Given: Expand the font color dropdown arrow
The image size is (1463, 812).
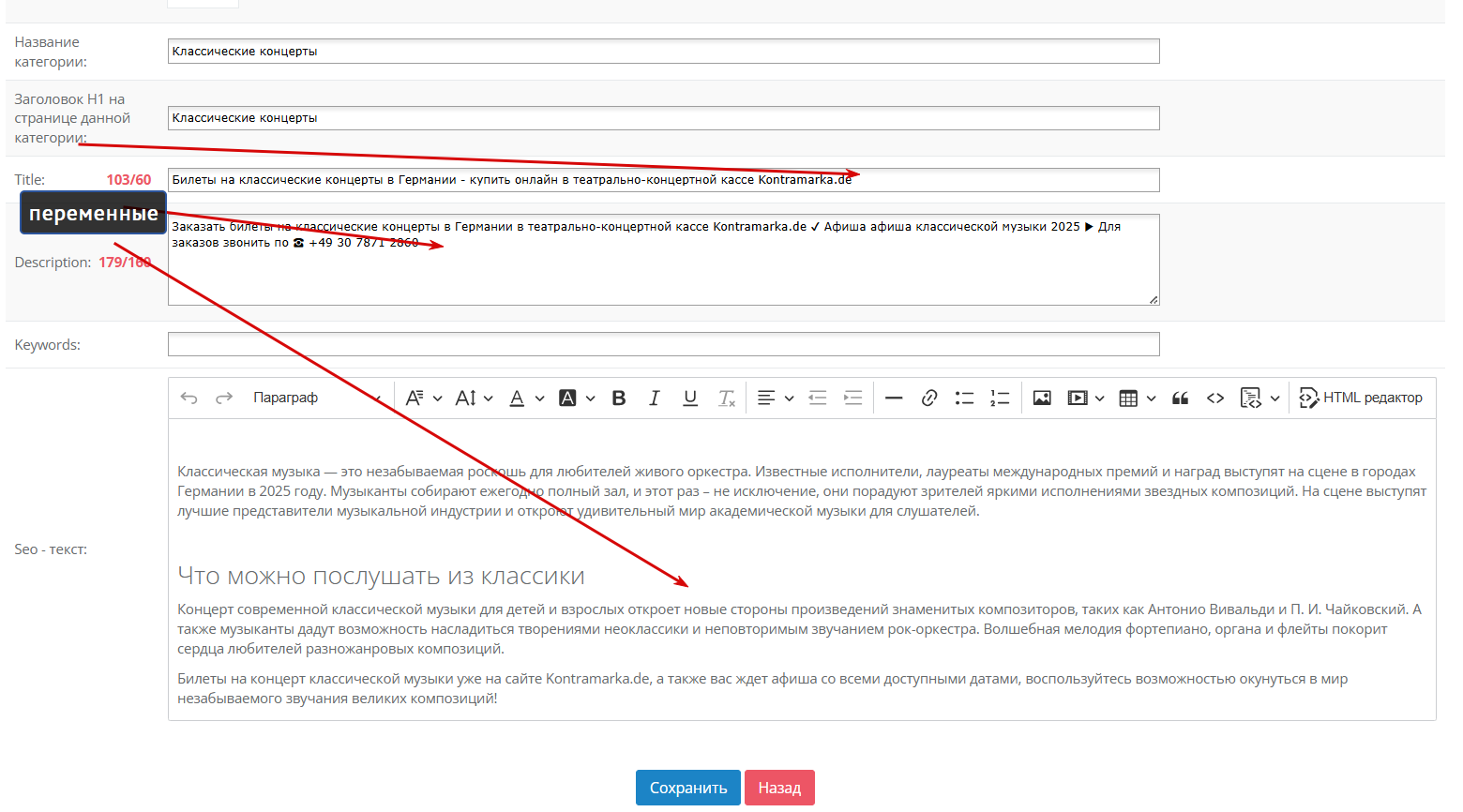Looking at the screenshot, I should [540, 398].
